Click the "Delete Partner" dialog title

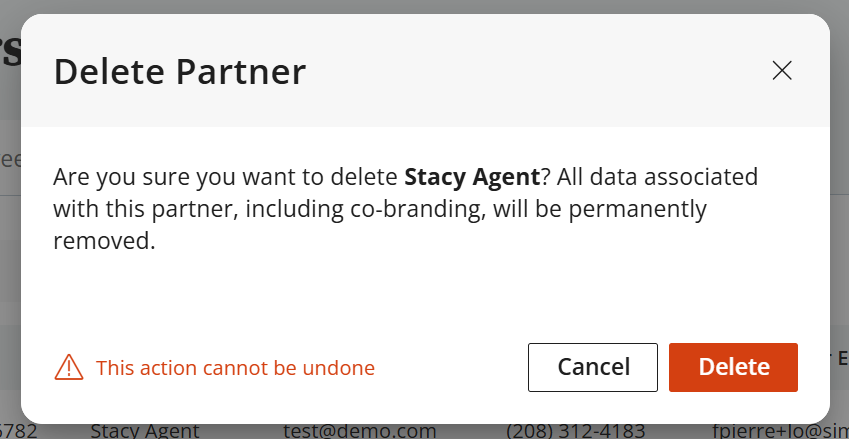(x=180, y=71)
